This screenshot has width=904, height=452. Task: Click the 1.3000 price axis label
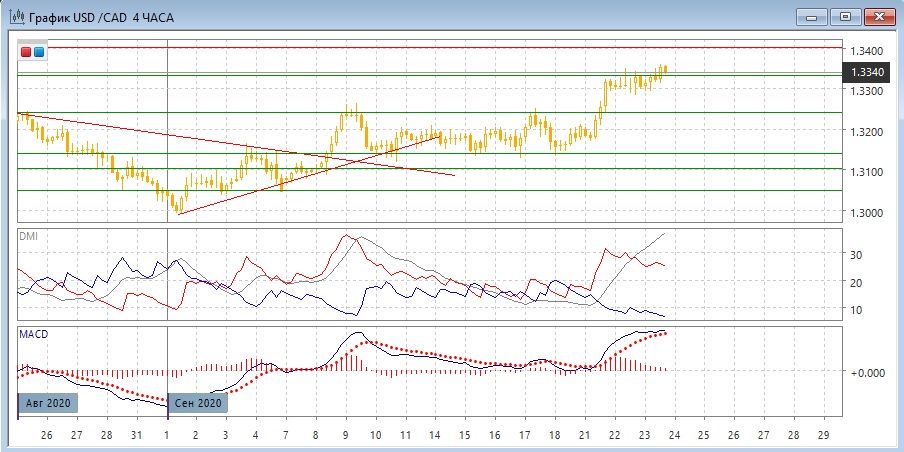pos(864,212)
